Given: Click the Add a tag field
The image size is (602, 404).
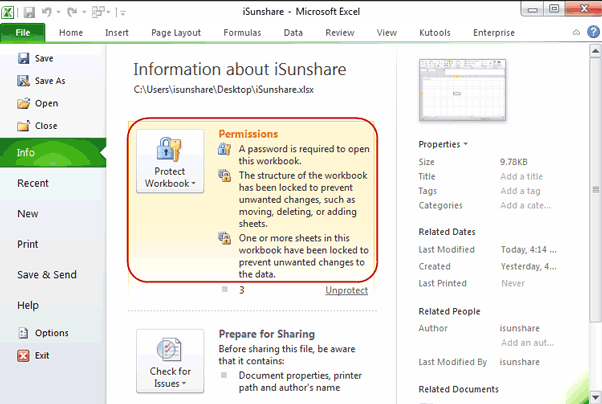Looking at the screenshot, I should 520,191.
